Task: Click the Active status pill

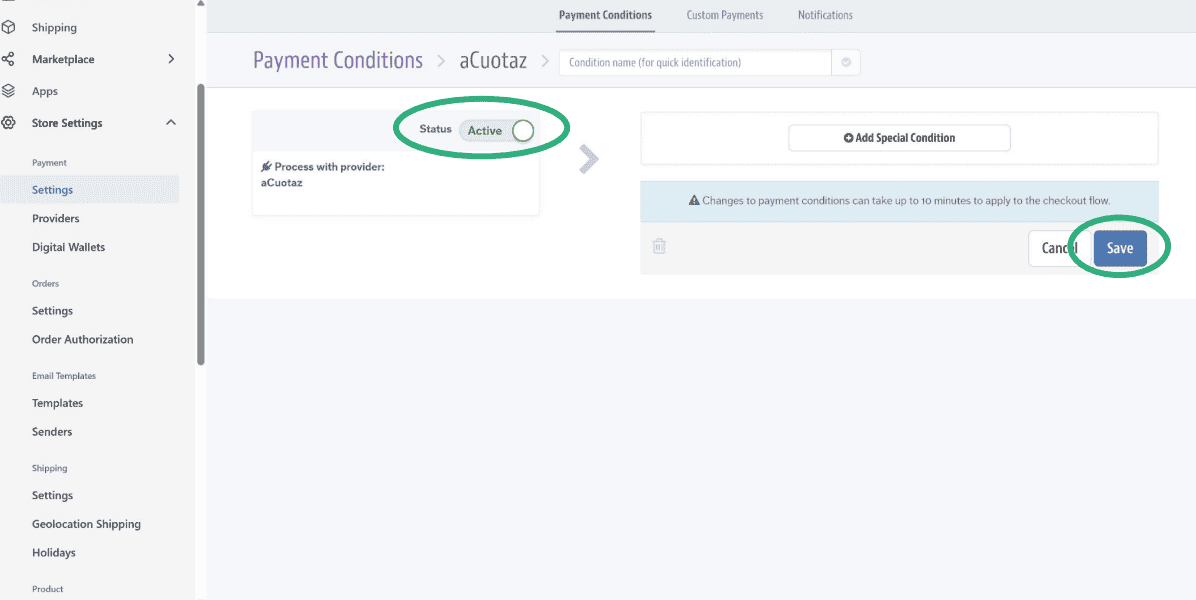Action: 495,130
